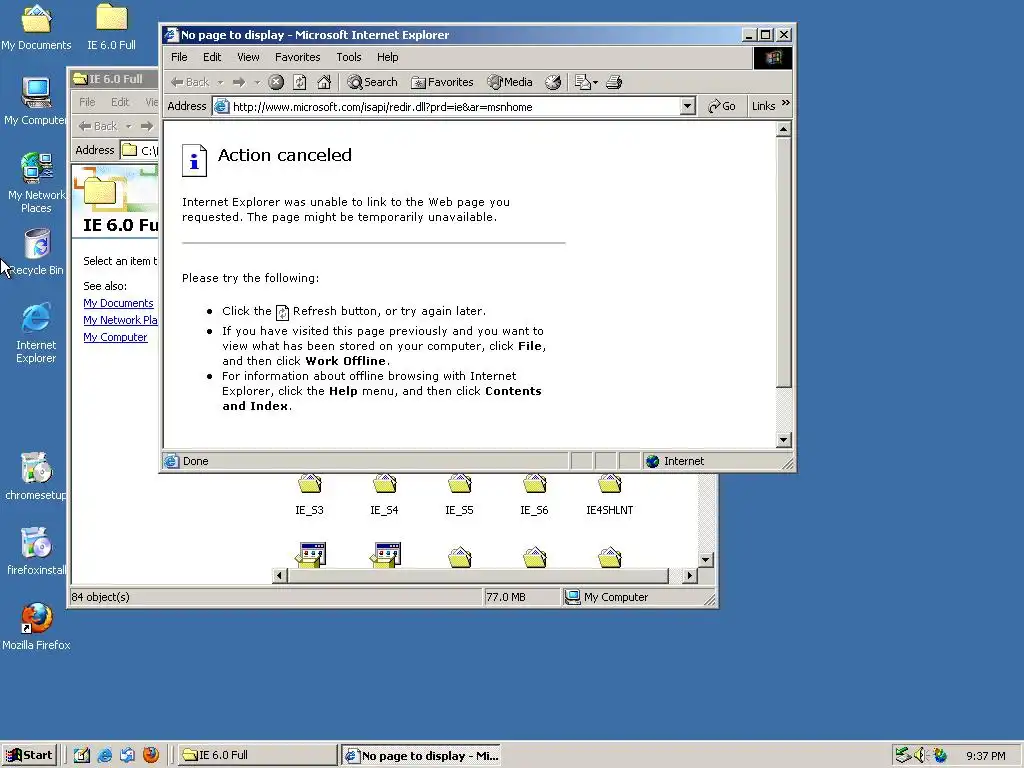
Task: Click the folder window scroll-down arrow
Action: (705, 560)
